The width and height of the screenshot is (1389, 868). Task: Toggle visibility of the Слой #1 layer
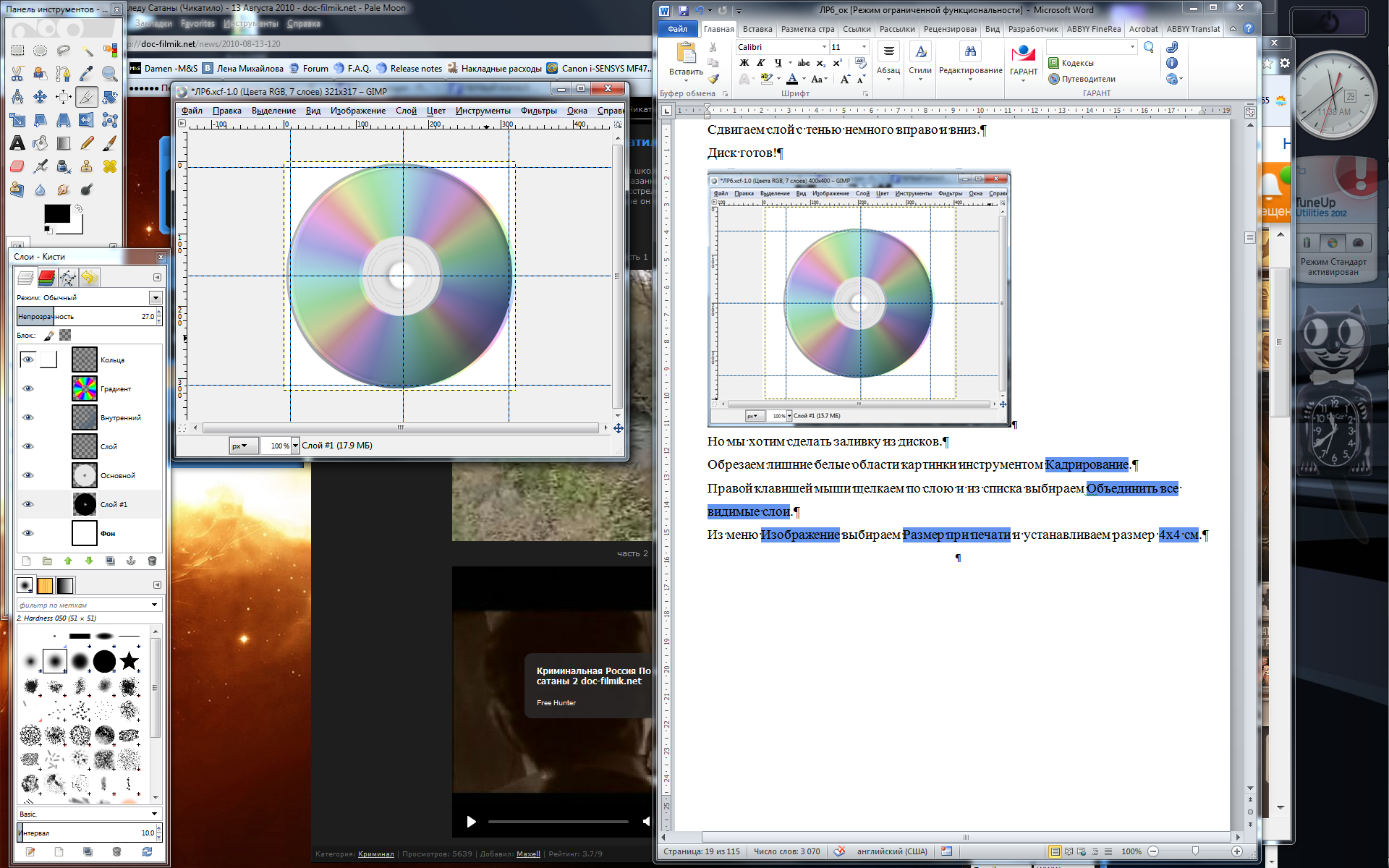click(x=28, y=504)
